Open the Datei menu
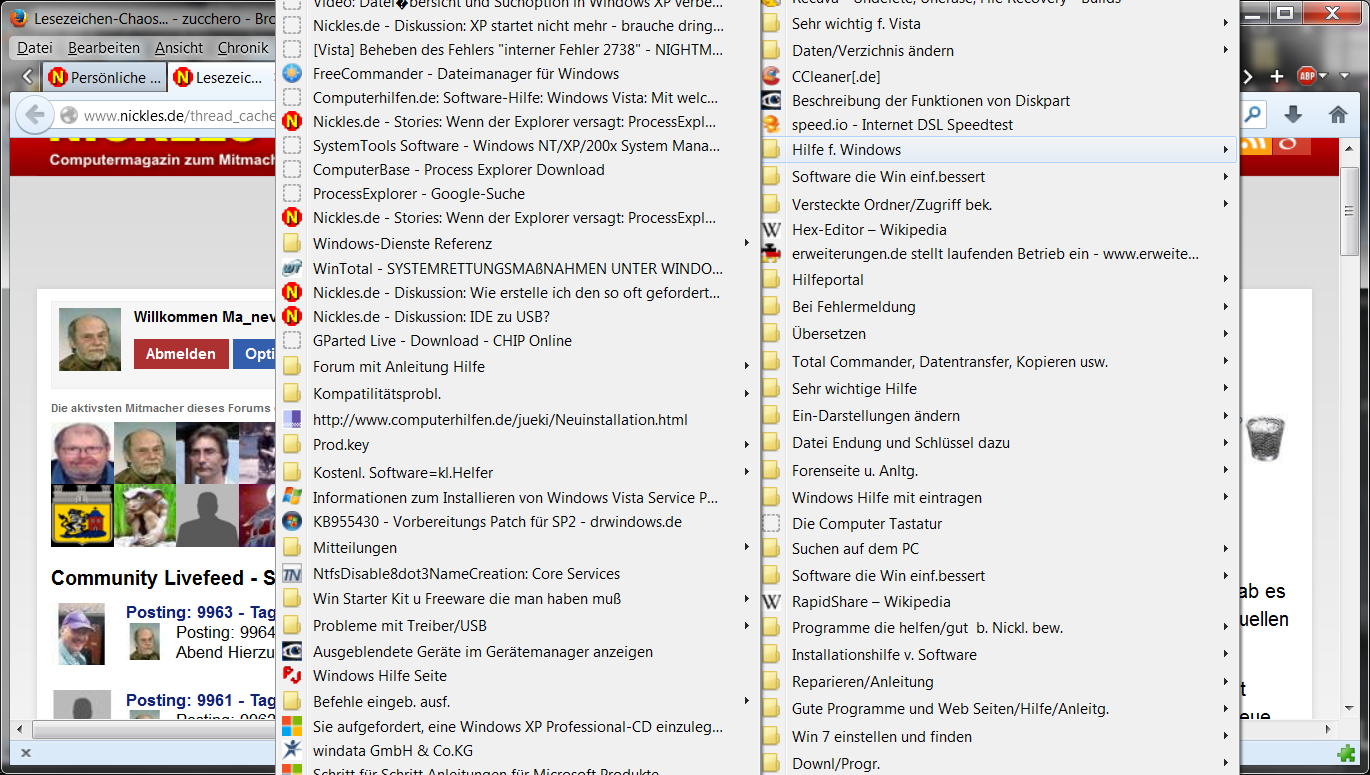The image size is (1370, 775). tap(35, 48)
